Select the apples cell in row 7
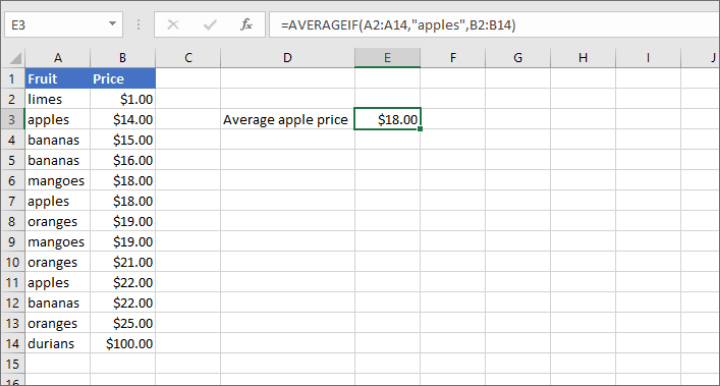The width and height of the screenshot is (720, 386). pyautogui.click(x=58, y=201)
